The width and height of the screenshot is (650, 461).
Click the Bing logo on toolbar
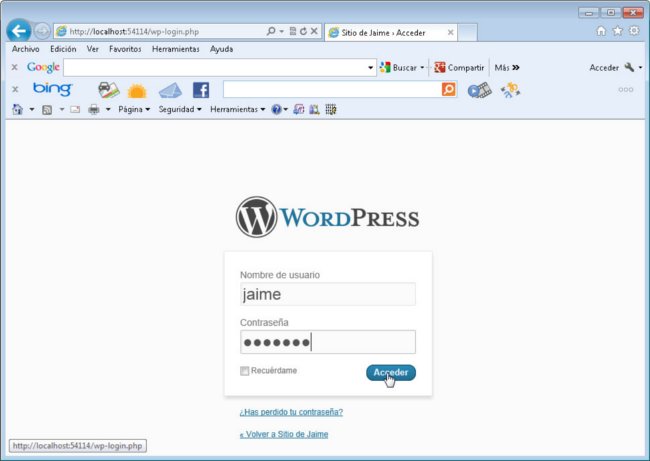tap(52, 89)
